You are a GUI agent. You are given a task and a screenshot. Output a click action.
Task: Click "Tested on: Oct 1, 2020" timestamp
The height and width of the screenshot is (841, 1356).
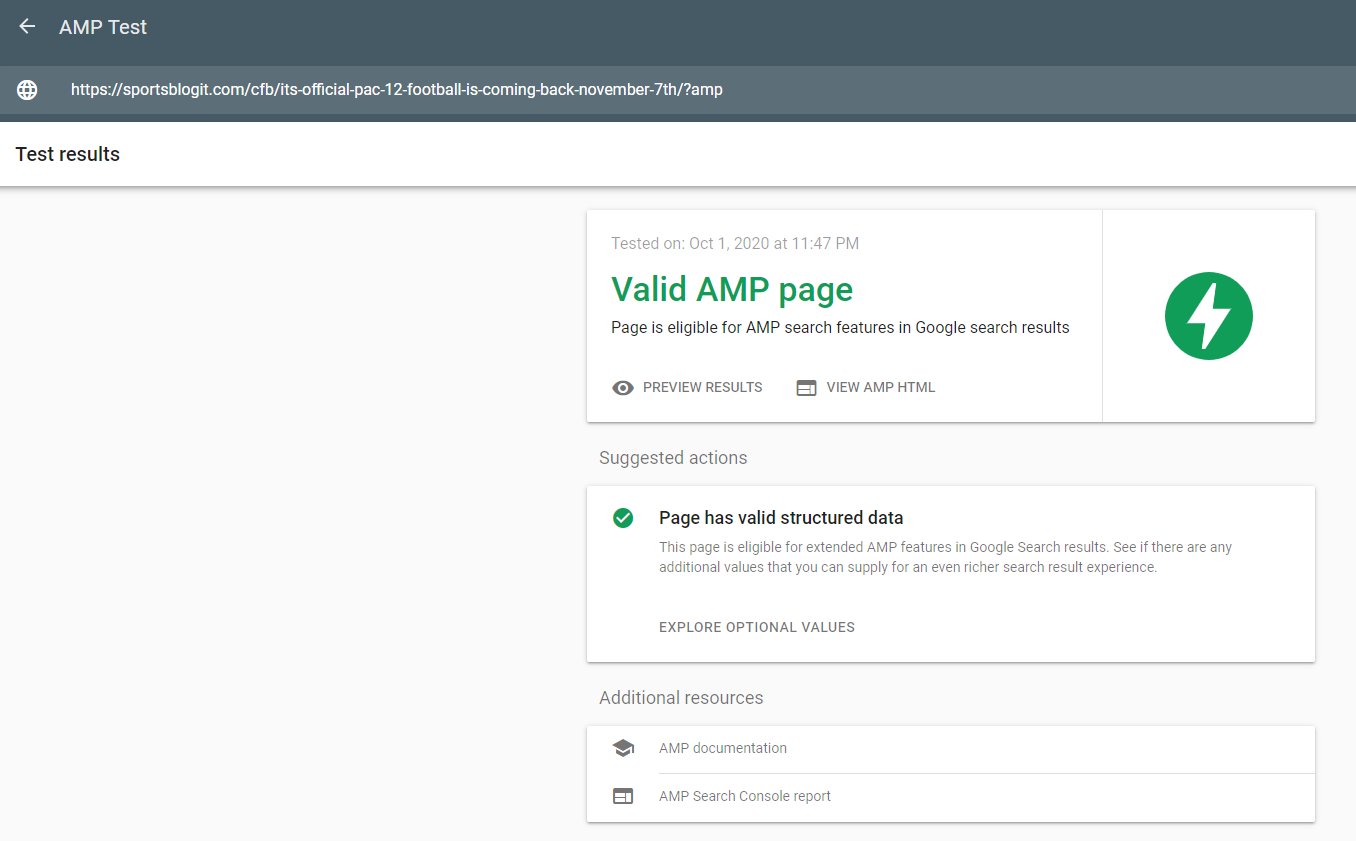tap(735, 243)
